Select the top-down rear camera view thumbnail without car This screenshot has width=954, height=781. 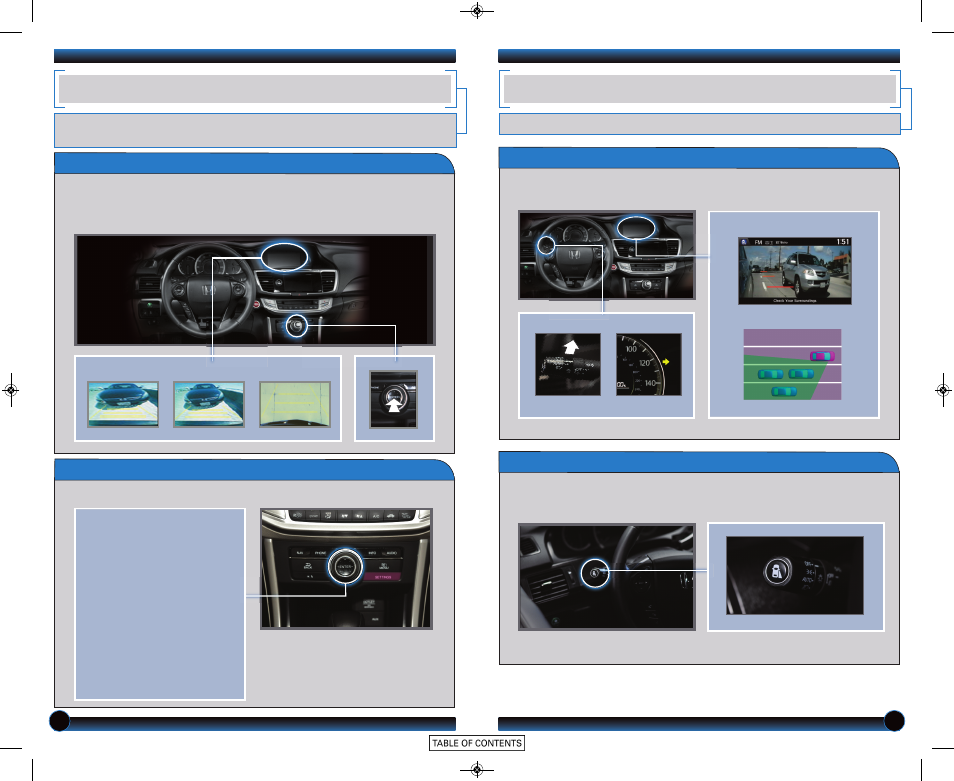[295, 404]
